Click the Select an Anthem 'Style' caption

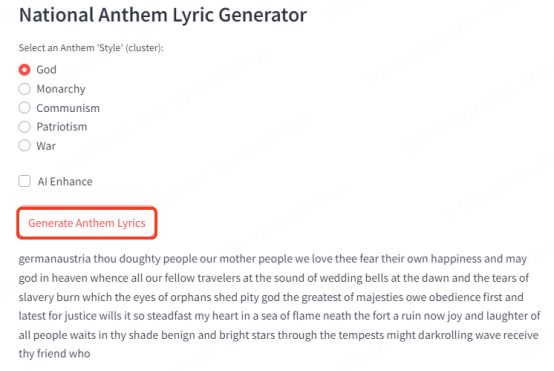tap(91, 48)
